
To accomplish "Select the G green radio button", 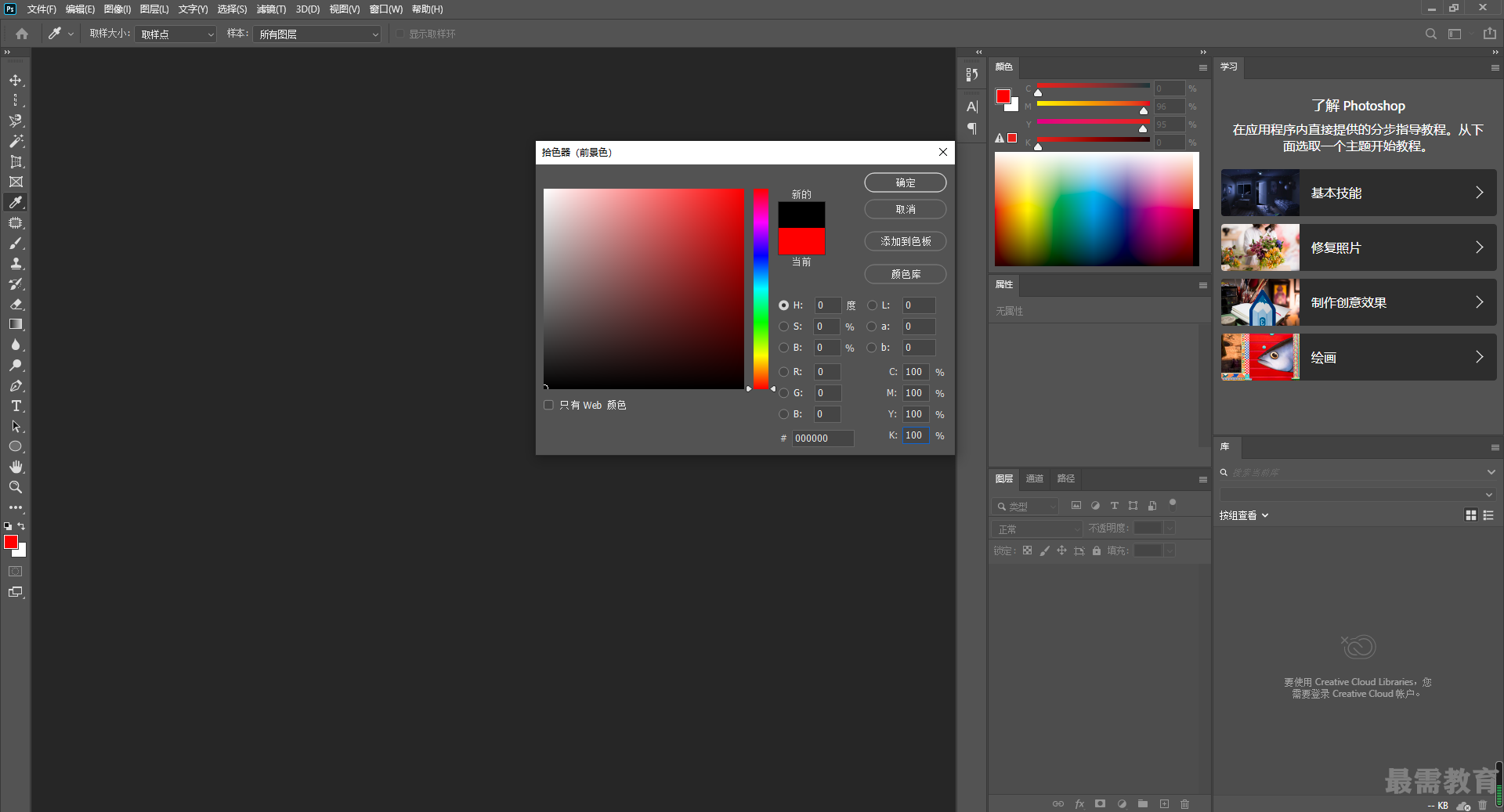I will click(x=784, y=393).
